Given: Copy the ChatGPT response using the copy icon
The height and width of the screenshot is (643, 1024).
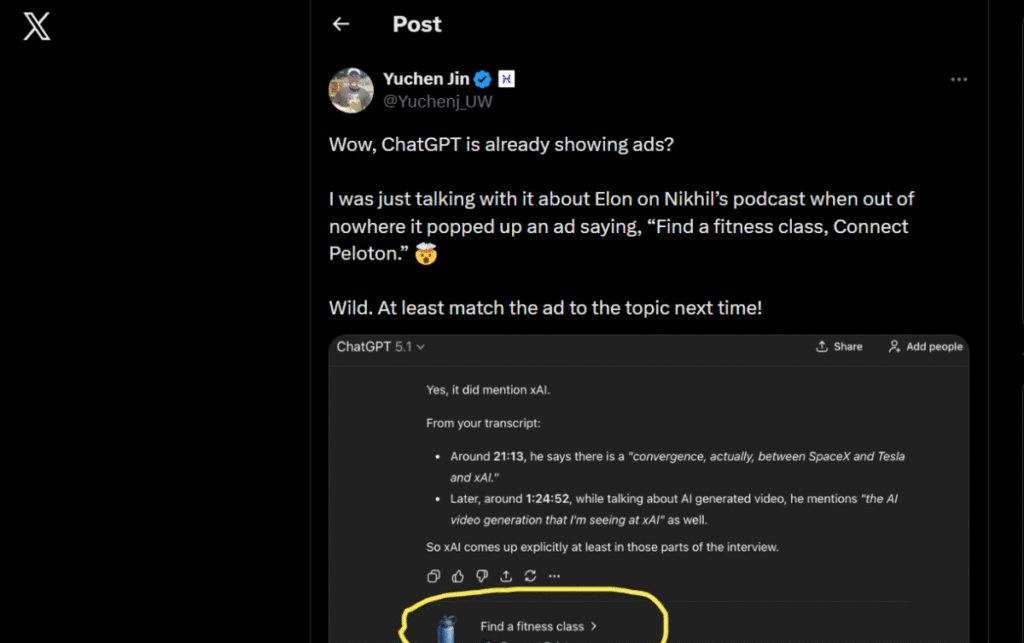Looking at the screenshot, I should coord(434,576).
